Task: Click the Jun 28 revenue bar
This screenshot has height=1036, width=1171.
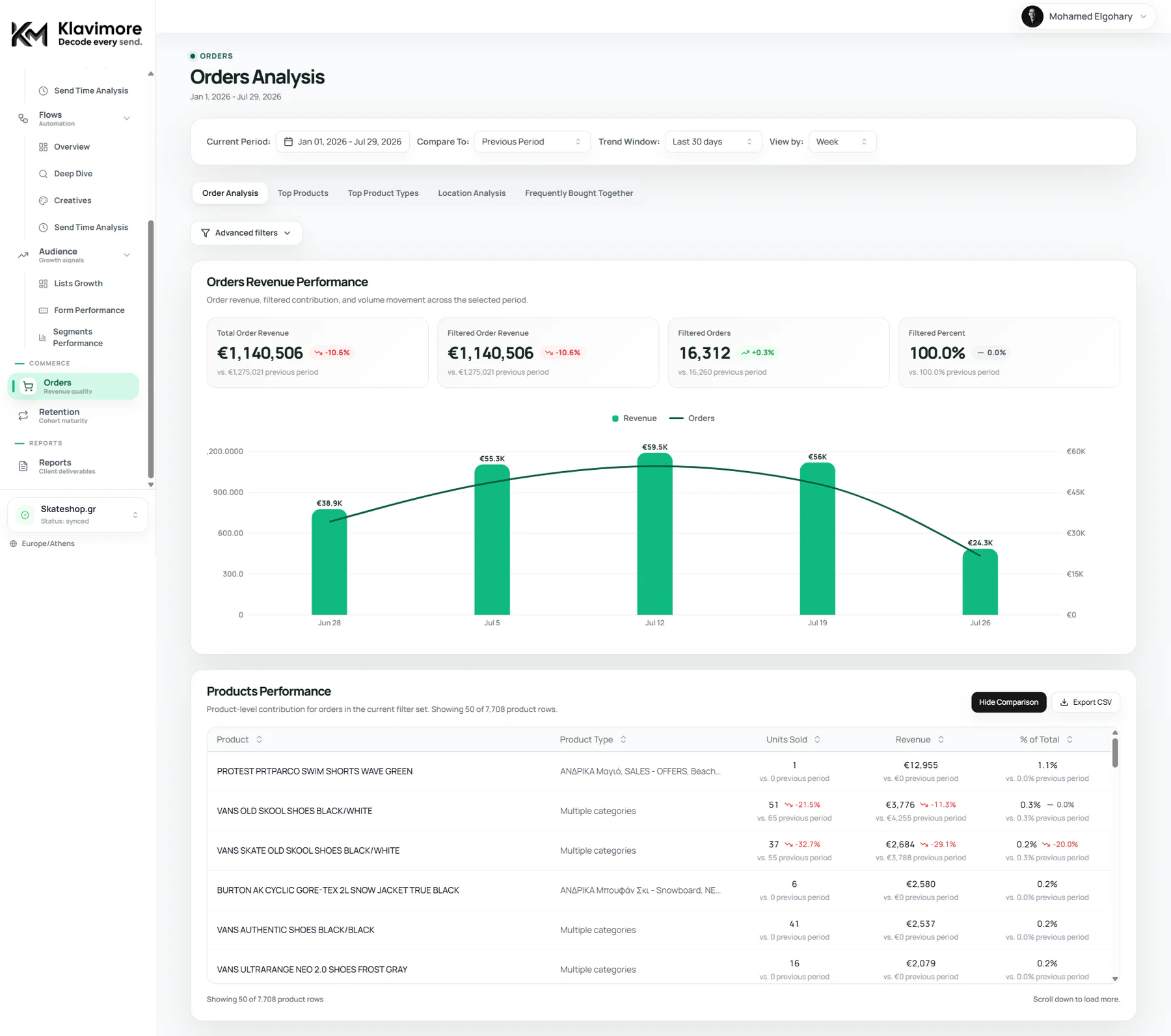Action: [x=329, y=562]
